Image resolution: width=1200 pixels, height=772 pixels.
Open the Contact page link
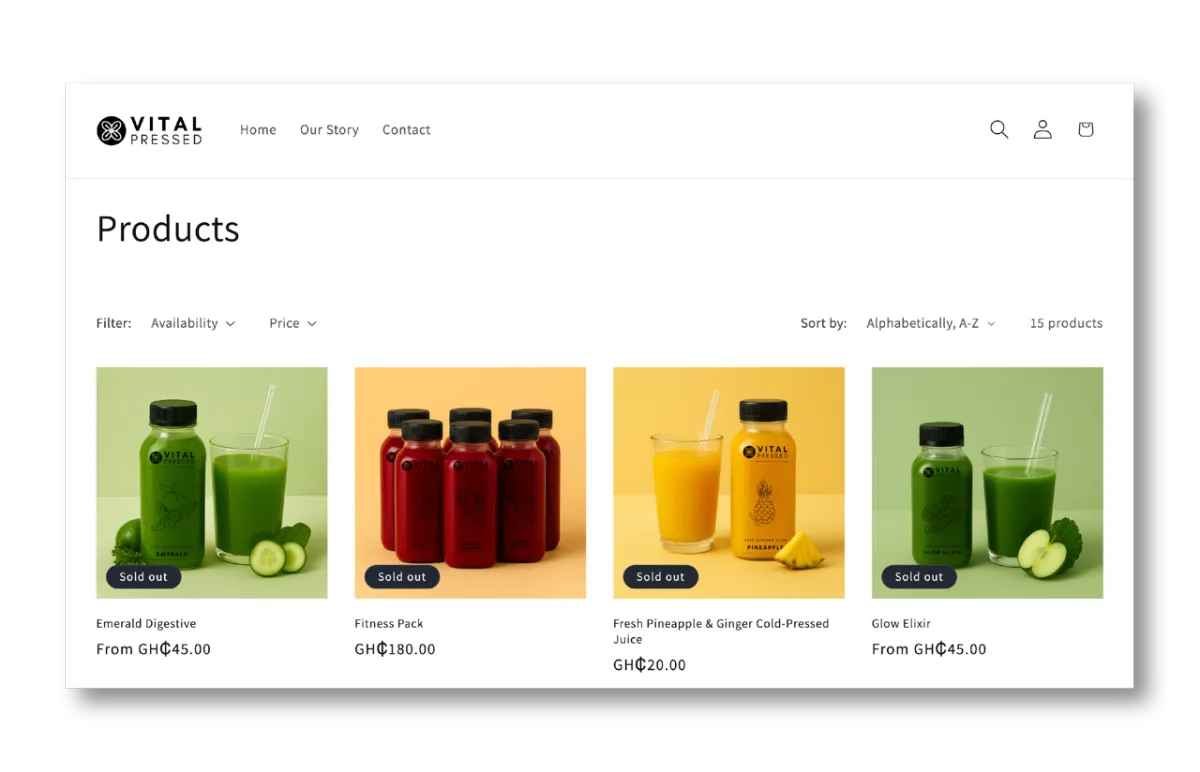(x=406, y=130)
